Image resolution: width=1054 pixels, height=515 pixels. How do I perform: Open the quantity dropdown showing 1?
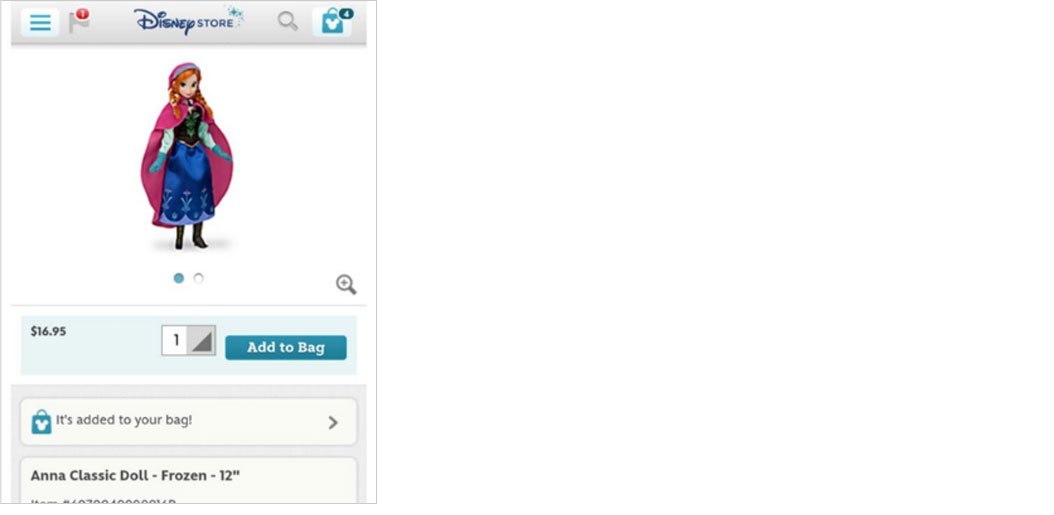pyautogui.click(x=188, y=340)
